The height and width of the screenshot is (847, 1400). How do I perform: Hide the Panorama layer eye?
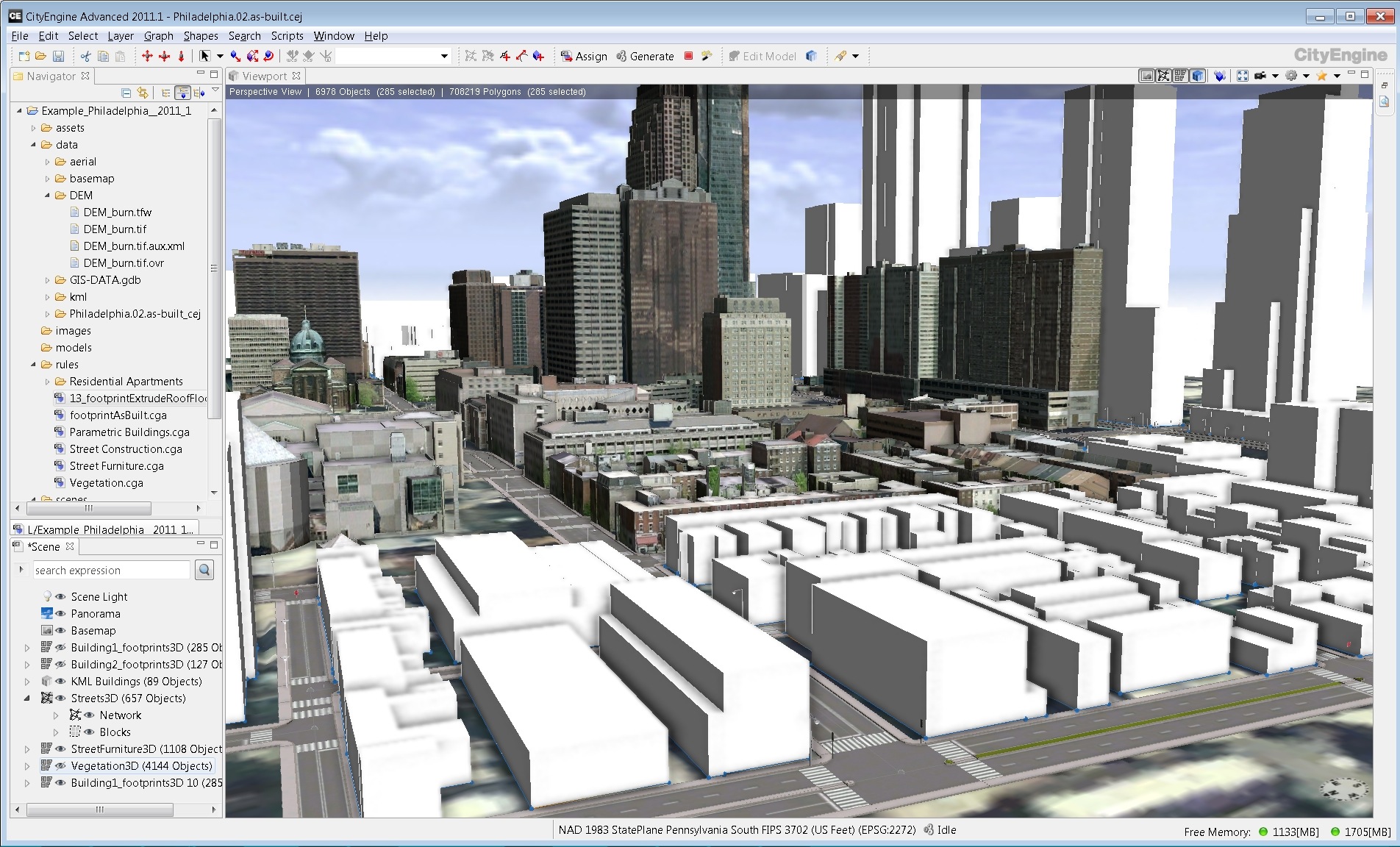tap(61, 614)
